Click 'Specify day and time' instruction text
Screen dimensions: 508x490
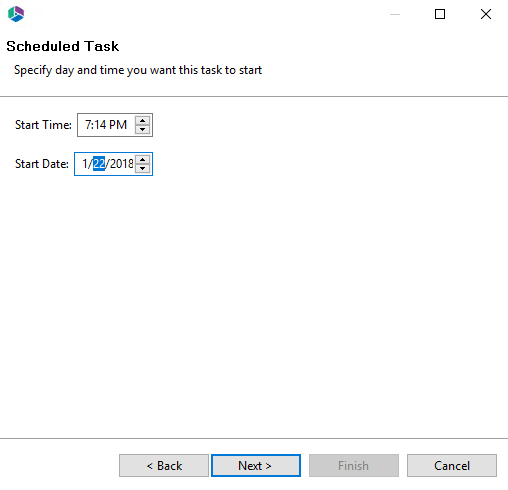(138, 70)
